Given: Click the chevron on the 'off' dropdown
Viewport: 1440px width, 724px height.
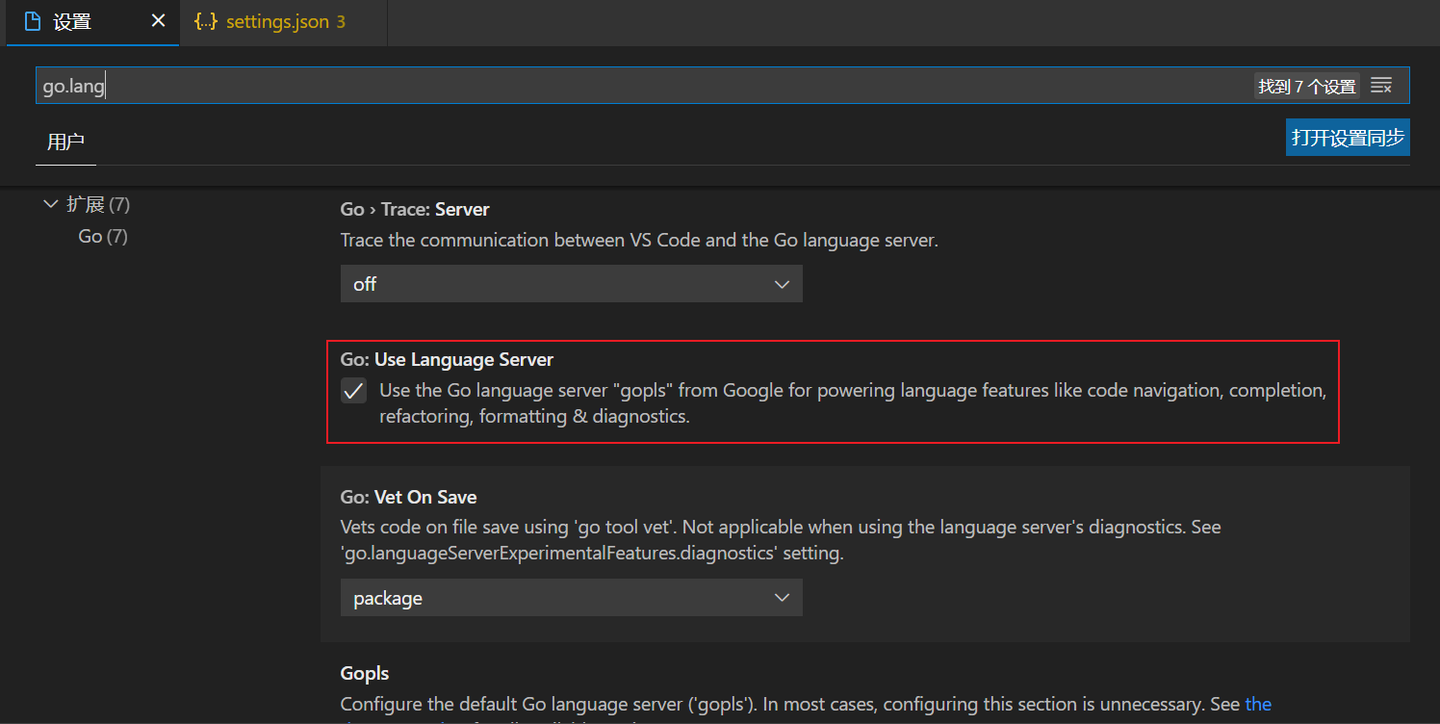Looking at the screenshot, I should coord(781,283).
